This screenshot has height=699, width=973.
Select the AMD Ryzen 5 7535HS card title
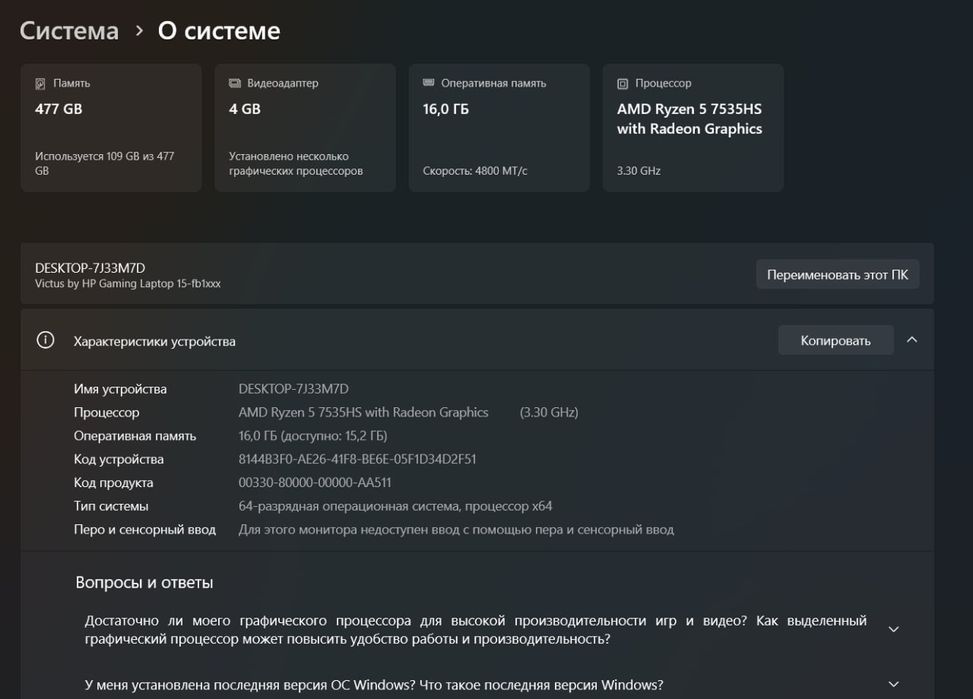[689, 119]
